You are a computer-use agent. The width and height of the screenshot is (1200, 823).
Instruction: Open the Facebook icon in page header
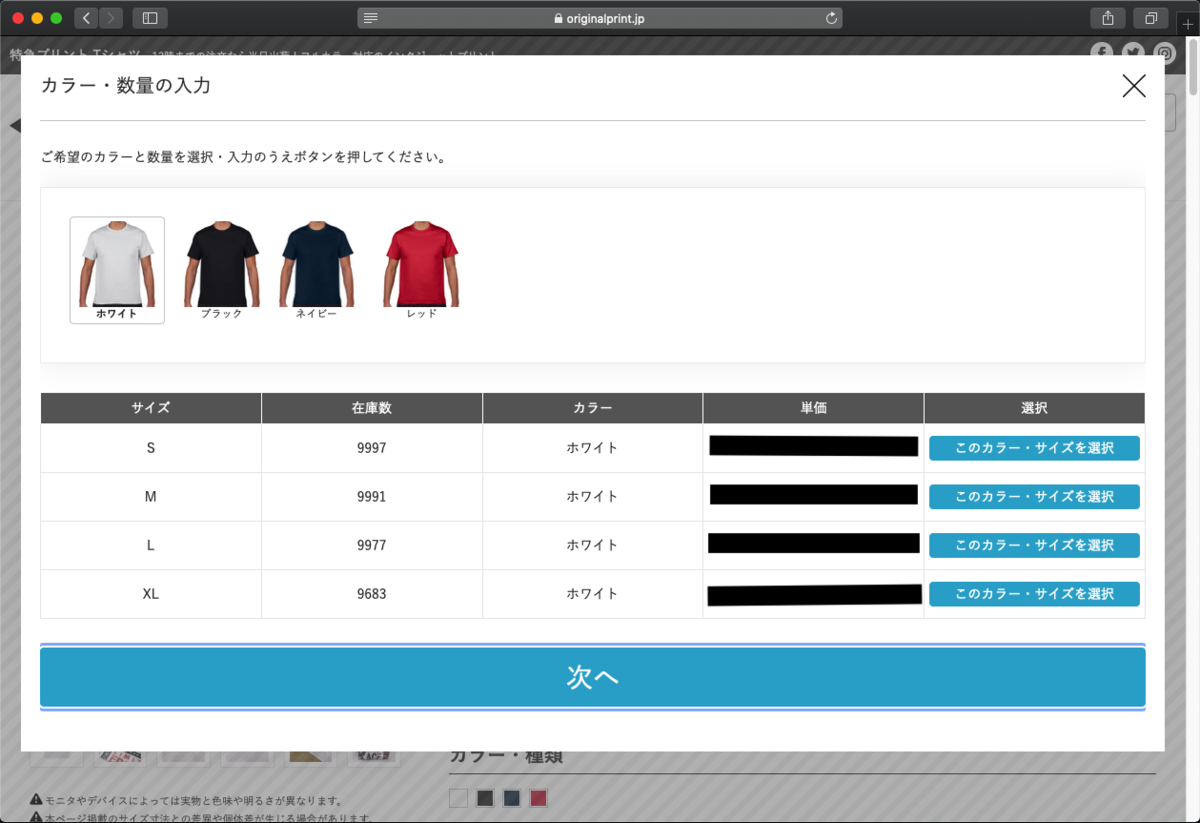pyautogui.click(x=1101, y=52)
